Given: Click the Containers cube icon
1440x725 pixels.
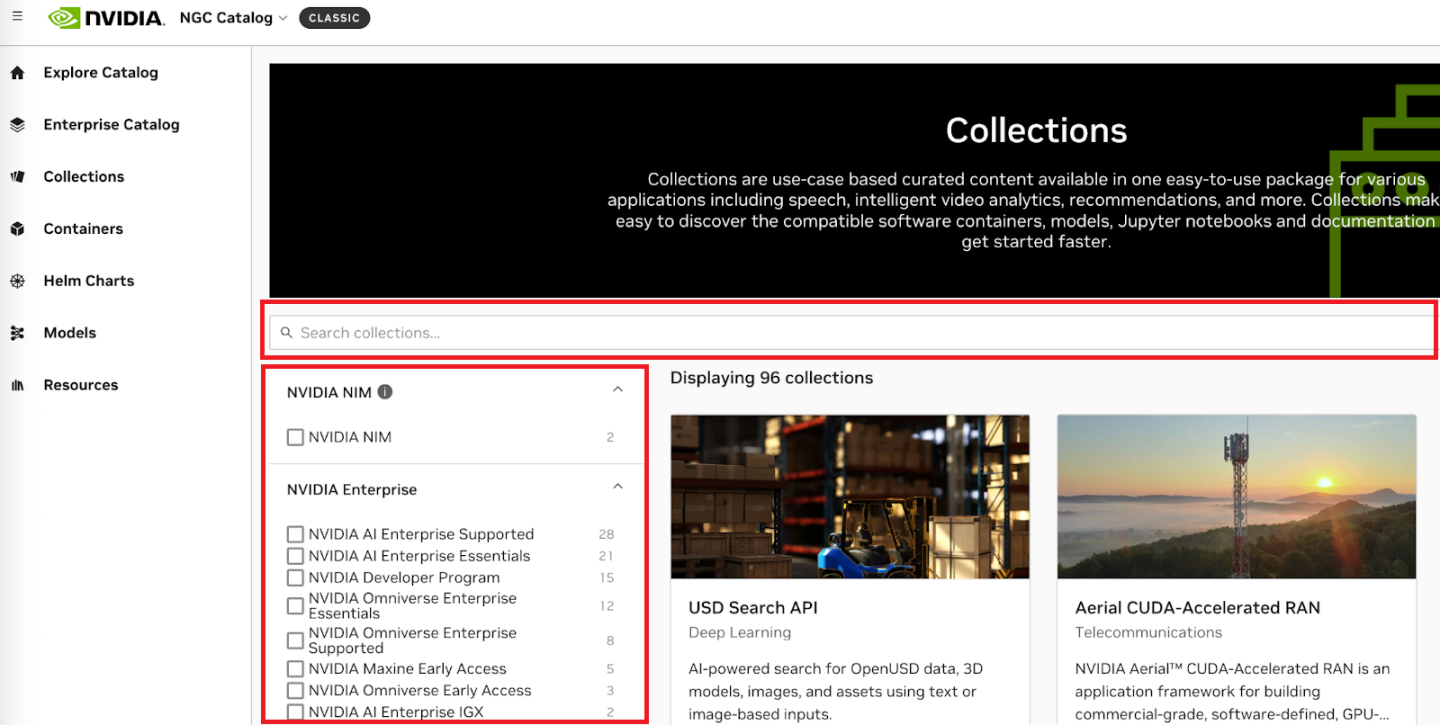Looking at the screenshot, I should (x=17, y=229).
